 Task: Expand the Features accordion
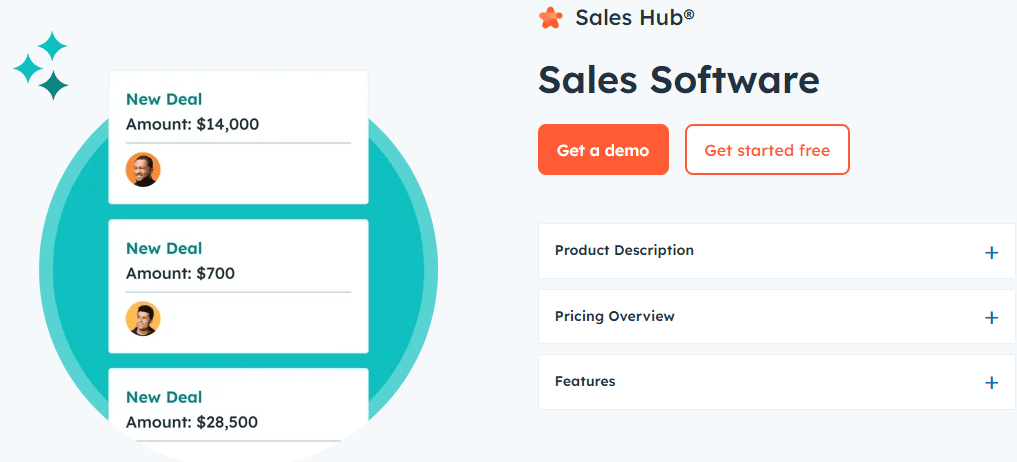pyautogui.click(x=776, y=382)
